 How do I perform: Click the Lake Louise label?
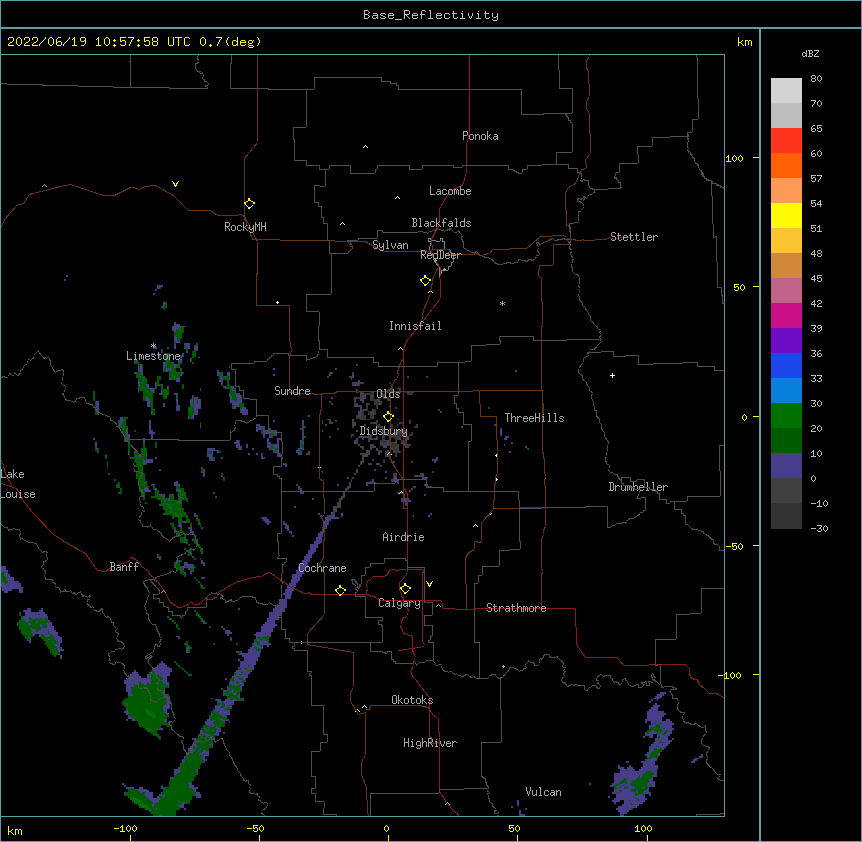(18, 484)
